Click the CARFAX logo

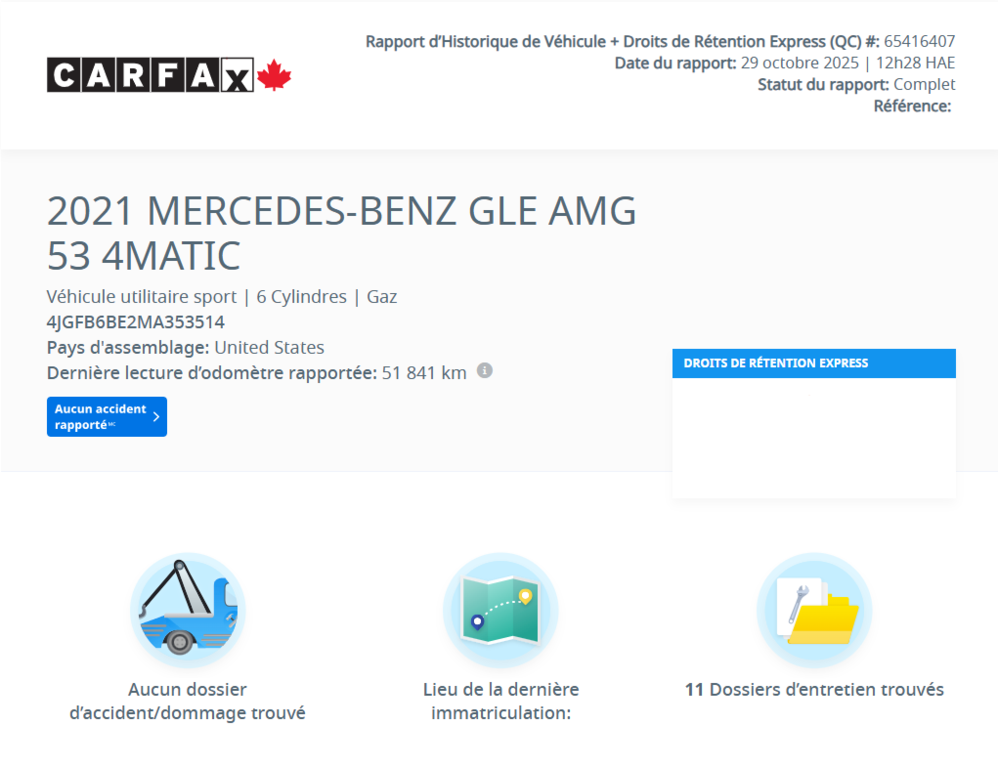click(x=148, y=77)
